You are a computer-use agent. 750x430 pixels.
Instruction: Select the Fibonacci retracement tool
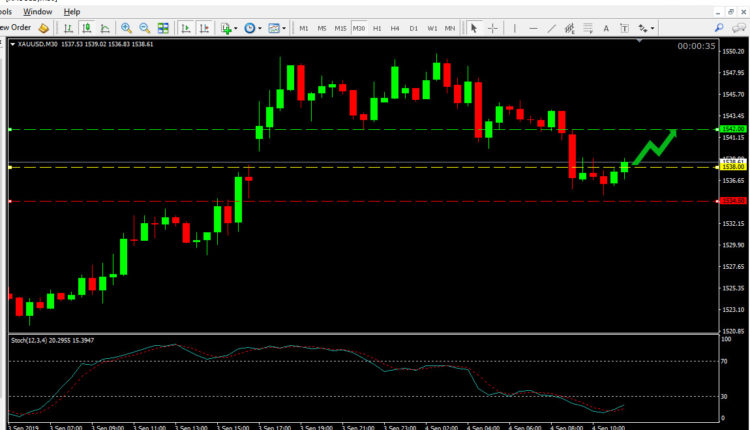click(587, 28)
